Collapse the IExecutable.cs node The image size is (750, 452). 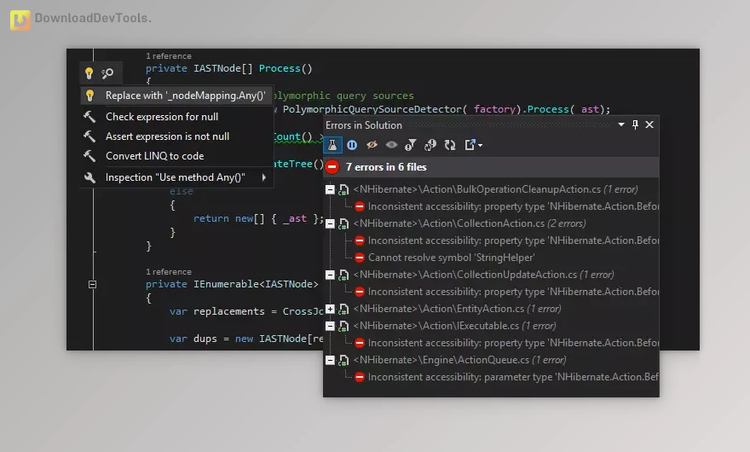[330, 326]
